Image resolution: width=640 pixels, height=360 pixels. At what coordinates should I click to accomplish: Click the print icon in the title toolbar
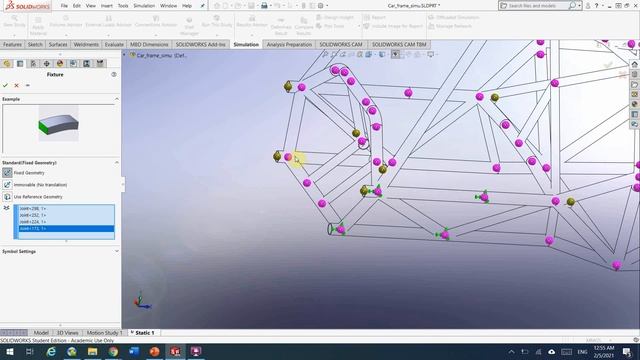[264, 6]
